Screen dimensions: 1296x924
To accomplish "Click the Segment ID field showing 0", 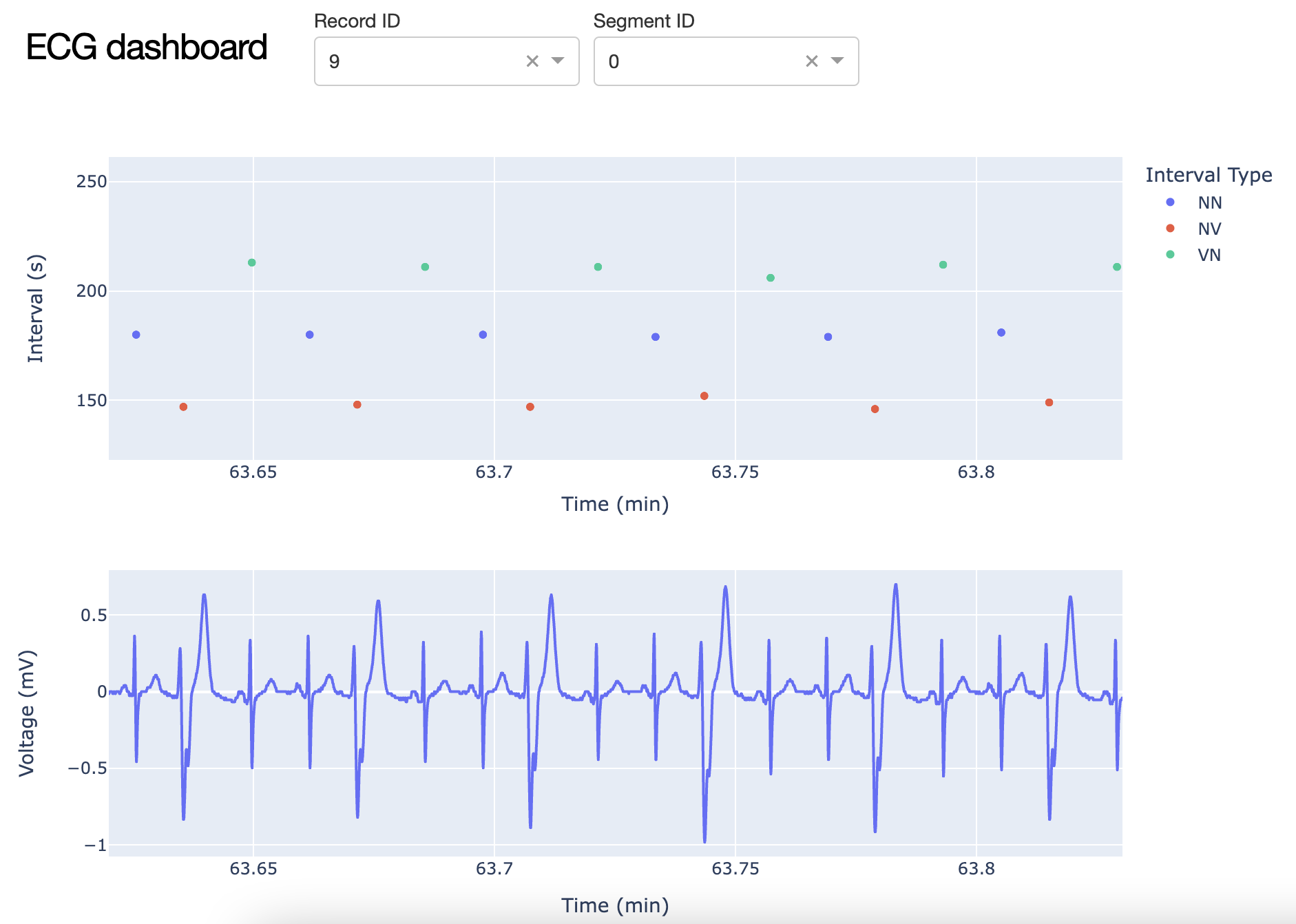I will tap(726, 61).
